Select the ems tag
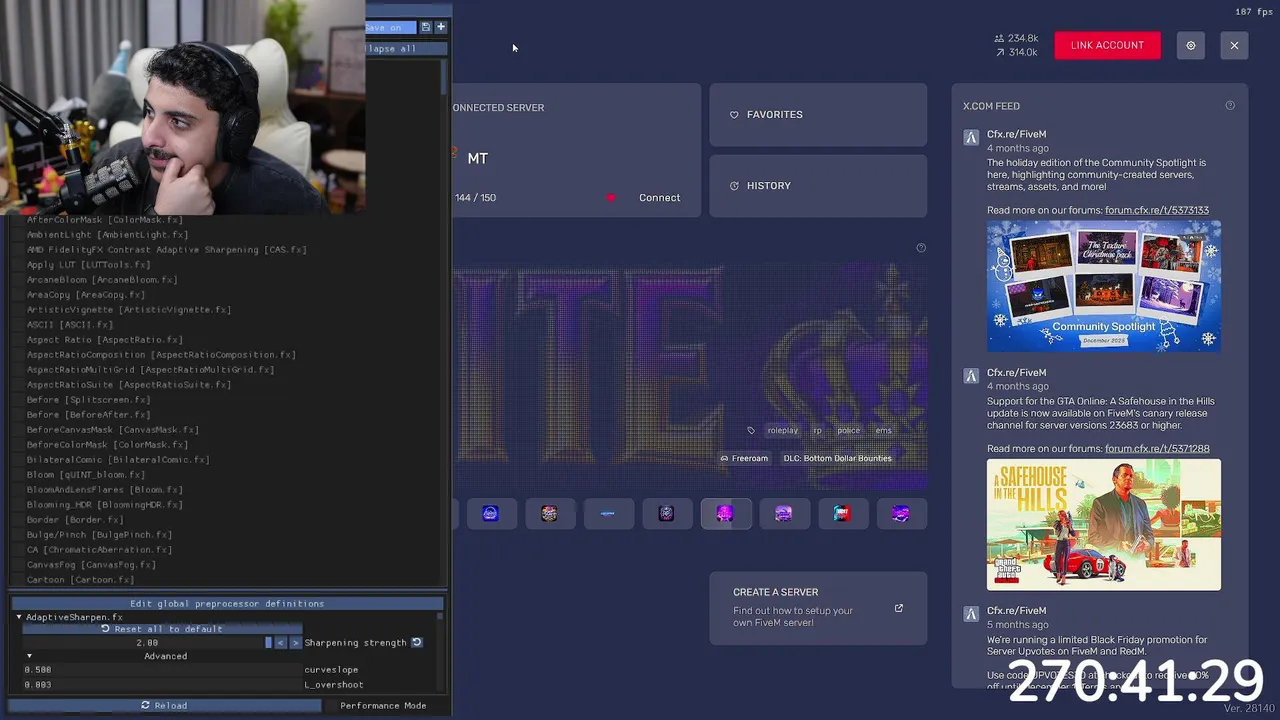Viewport: 1280px width, 720px height. 884,430
